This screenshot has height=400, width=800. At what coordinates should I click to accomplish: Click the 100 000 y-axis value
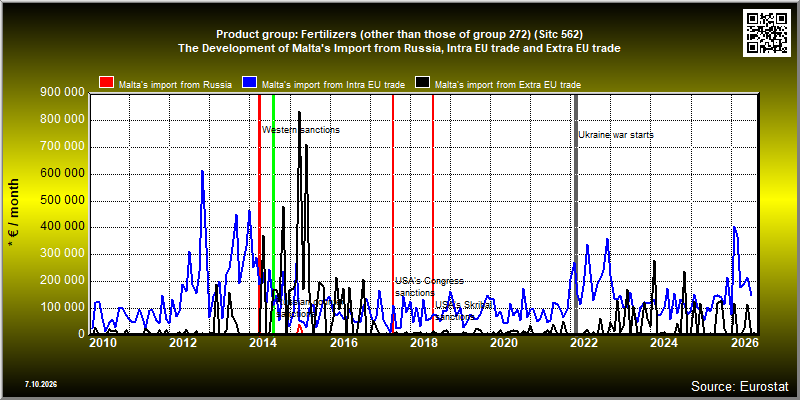(61, 308)
